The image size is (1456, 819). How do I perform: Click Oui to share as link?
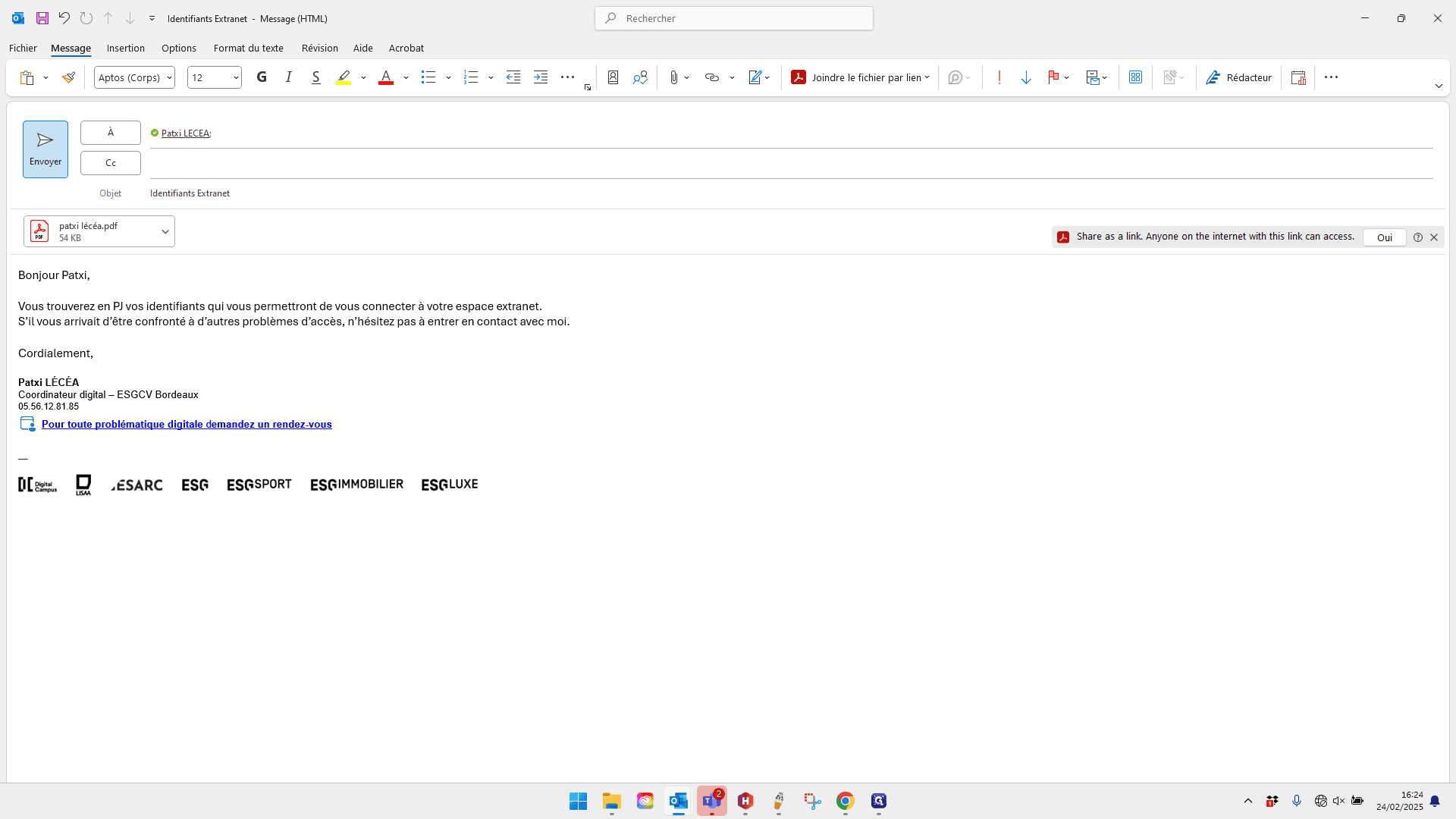tap(1385, 237)
